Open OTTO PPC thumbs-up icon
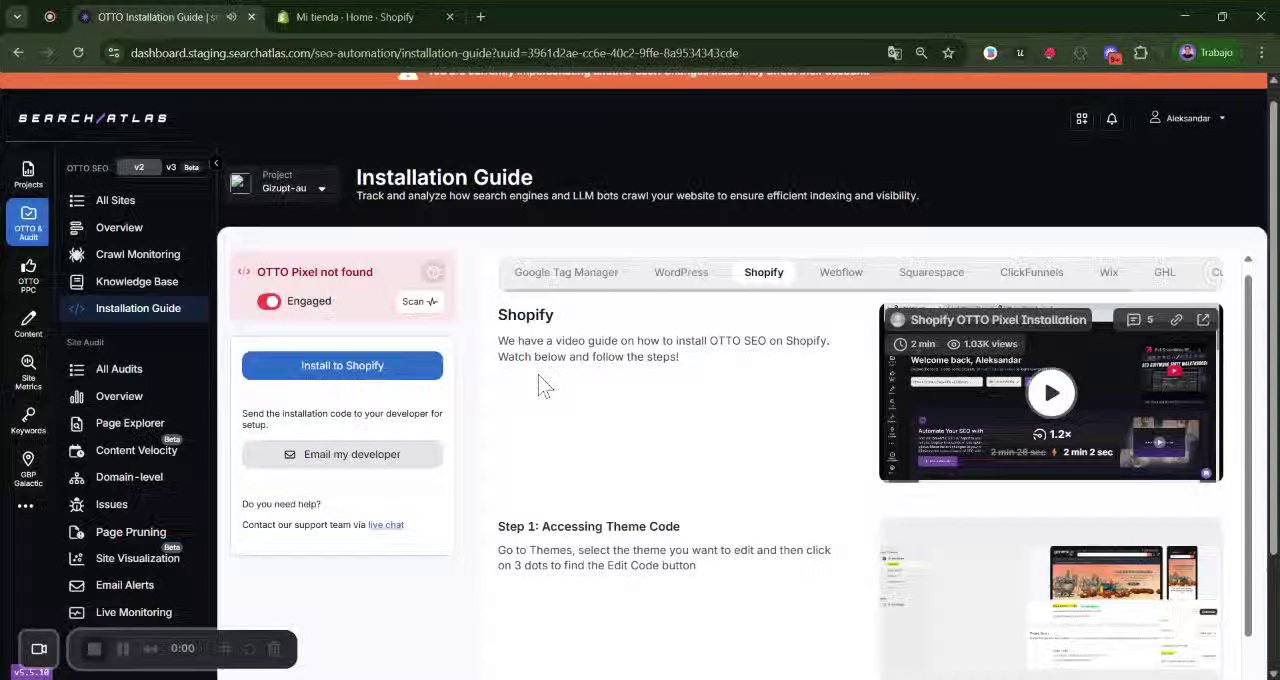The height and width of the screenshot is (680, 1280). pos(28,275)
